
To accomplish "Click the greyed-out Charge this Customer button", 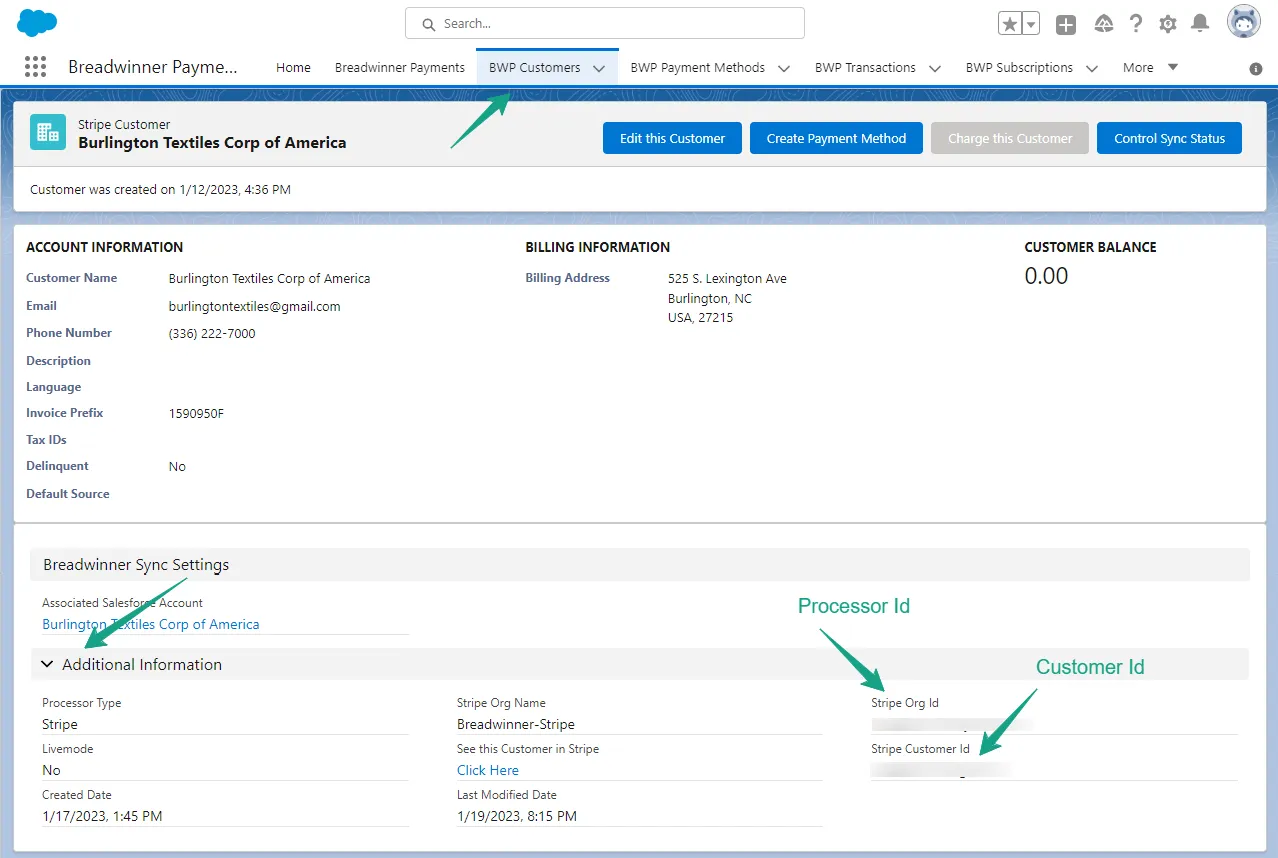I will 1010,138.
